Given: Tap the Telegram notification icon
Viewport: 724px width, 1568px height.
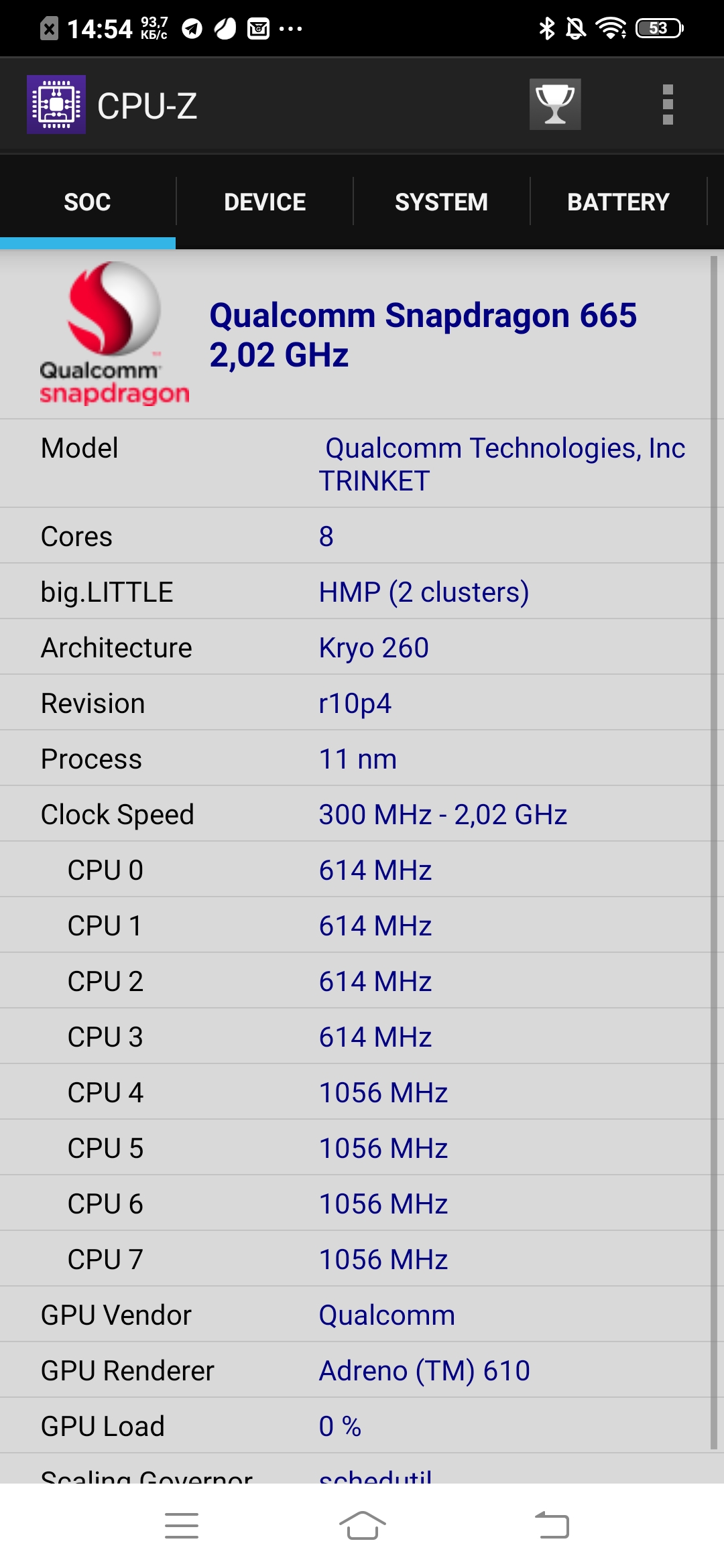Looking at the screenshot, I should click(192, 29).
